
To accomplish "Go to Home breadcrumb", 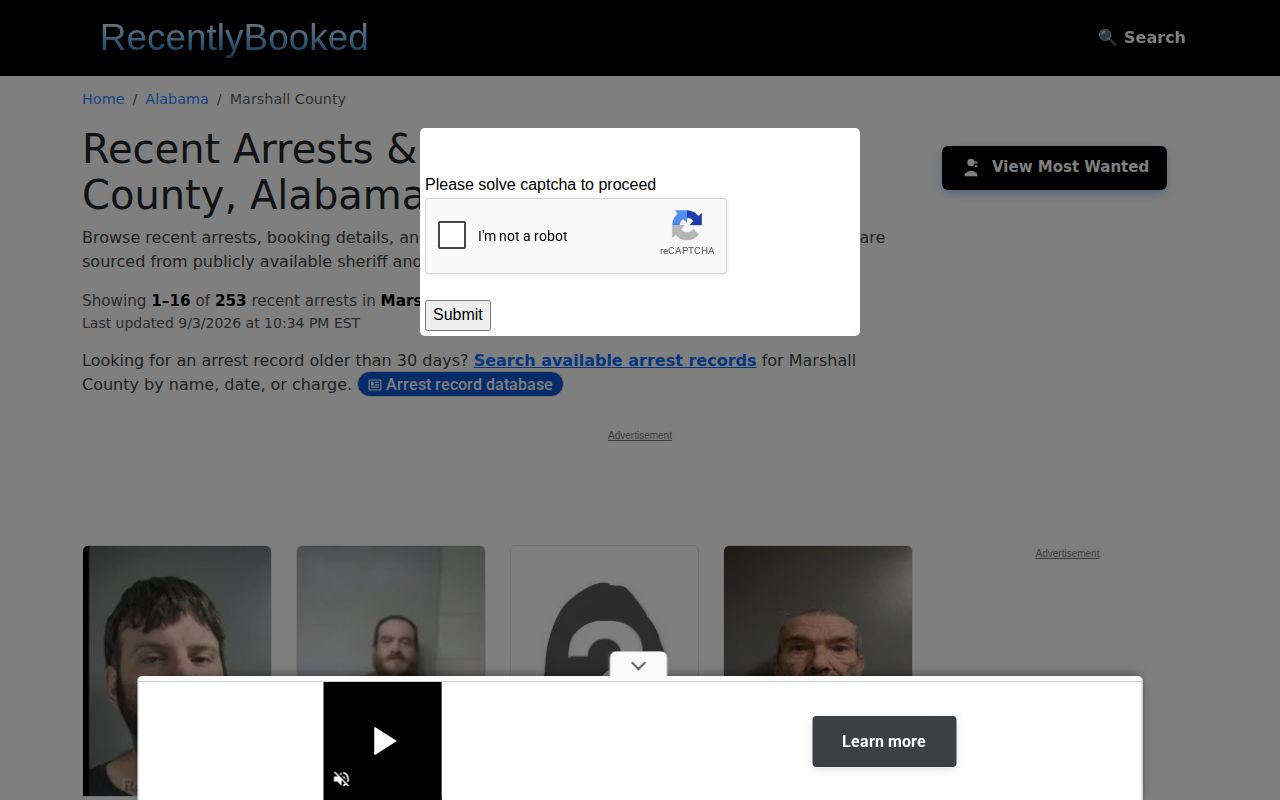I will 103,99.
